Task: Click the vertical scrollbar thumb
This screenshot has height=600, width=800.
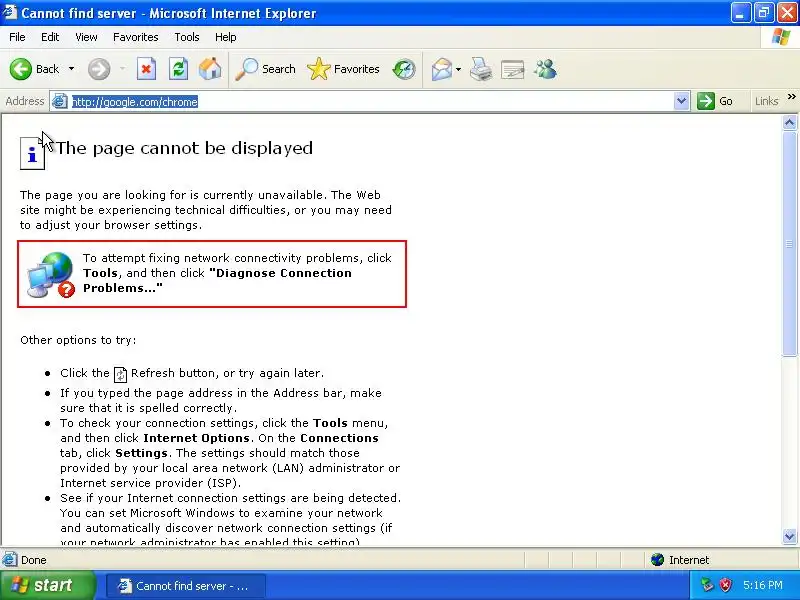Action: pos(789,244)
